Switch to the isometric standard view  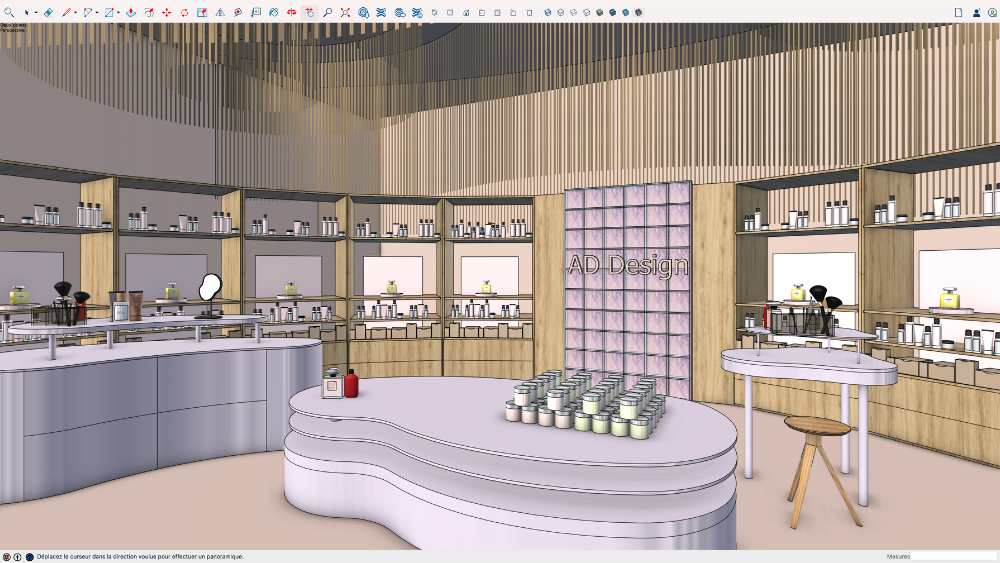coord(435,13)
